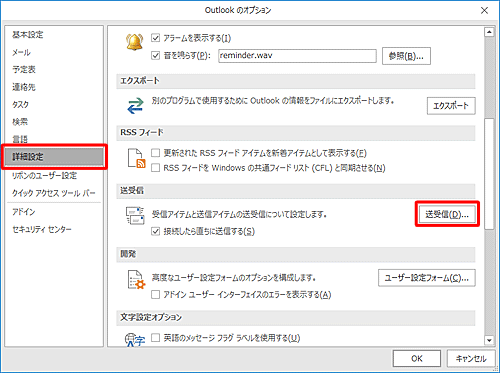Uncheck 音を鳴らす checkbox

click(156, 55)
